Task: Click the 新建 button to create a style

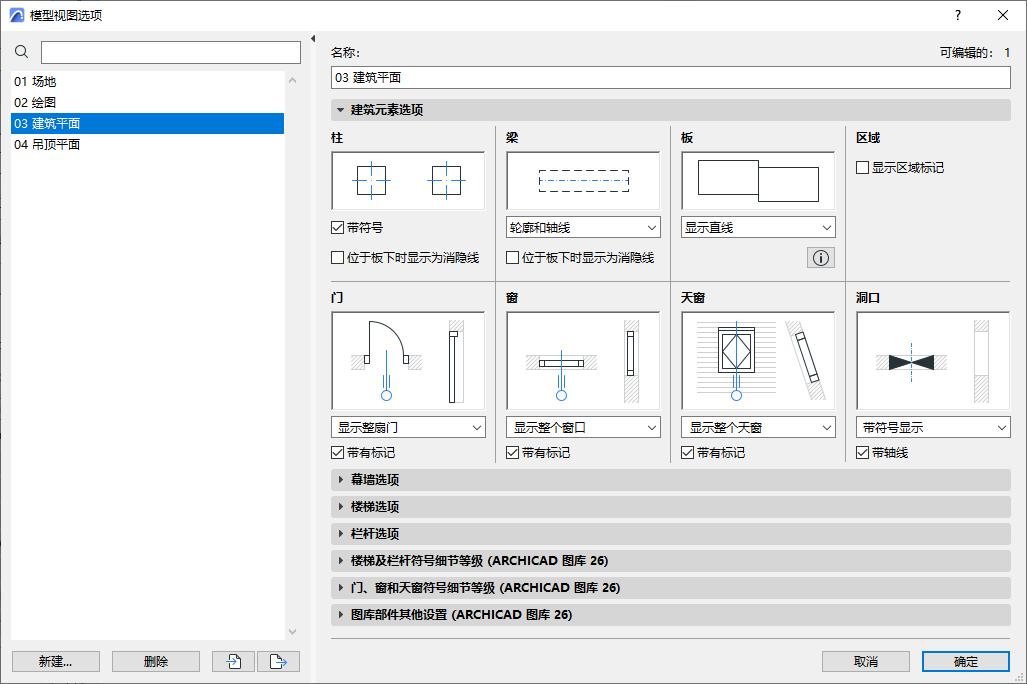Action: pos(55,661)
